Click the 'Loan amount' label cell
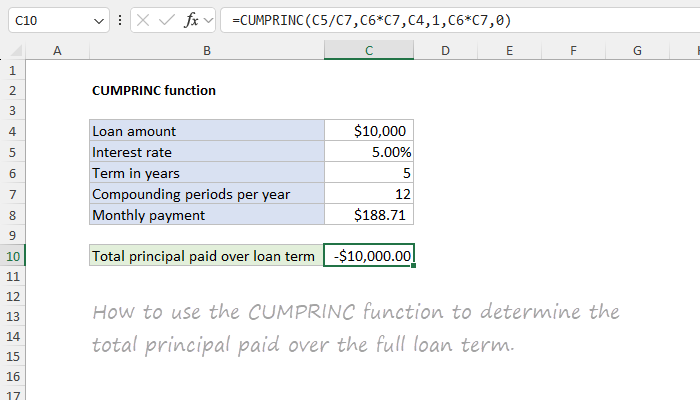This screenshot has width=700, height=400. tap(207, 131)
